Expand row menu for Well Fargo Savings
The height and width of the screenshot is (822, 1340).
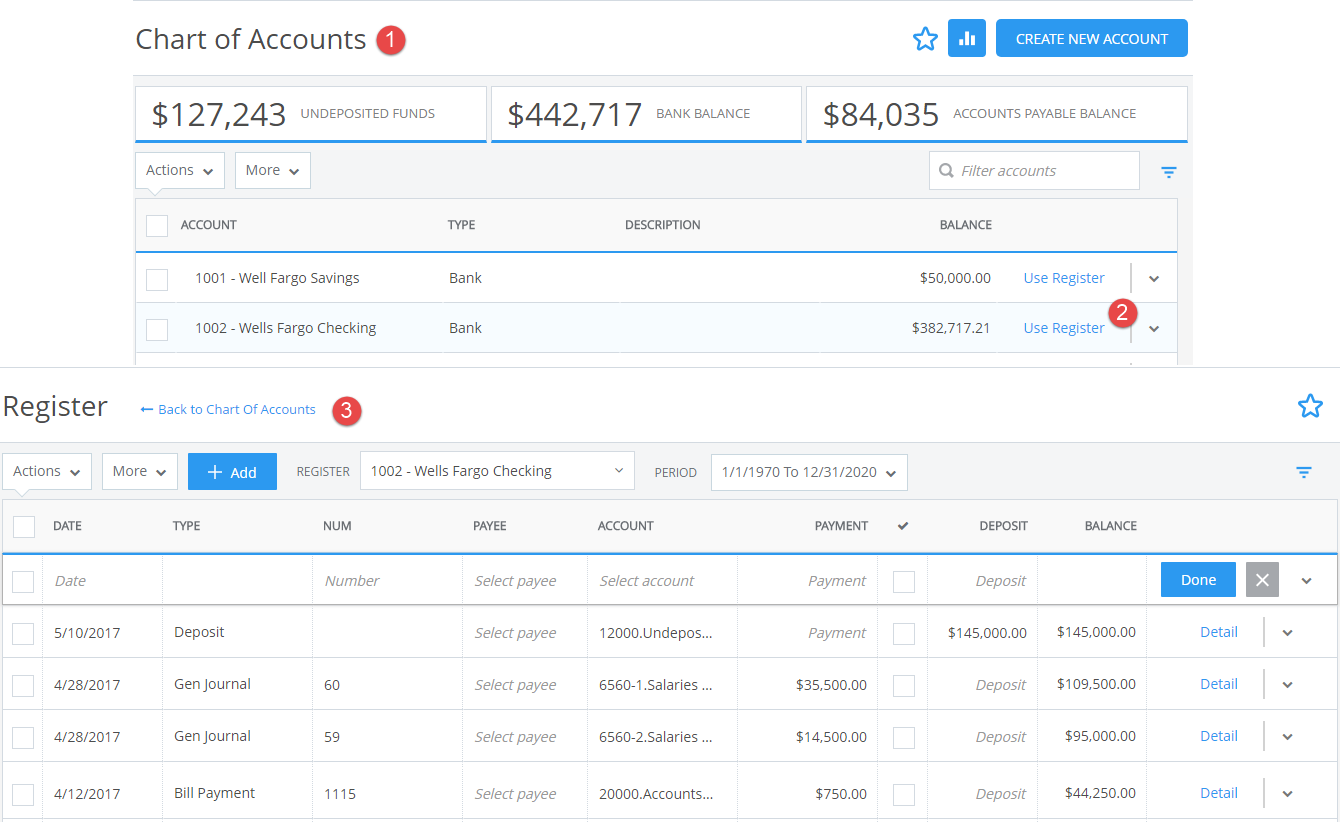(1154, 279)
